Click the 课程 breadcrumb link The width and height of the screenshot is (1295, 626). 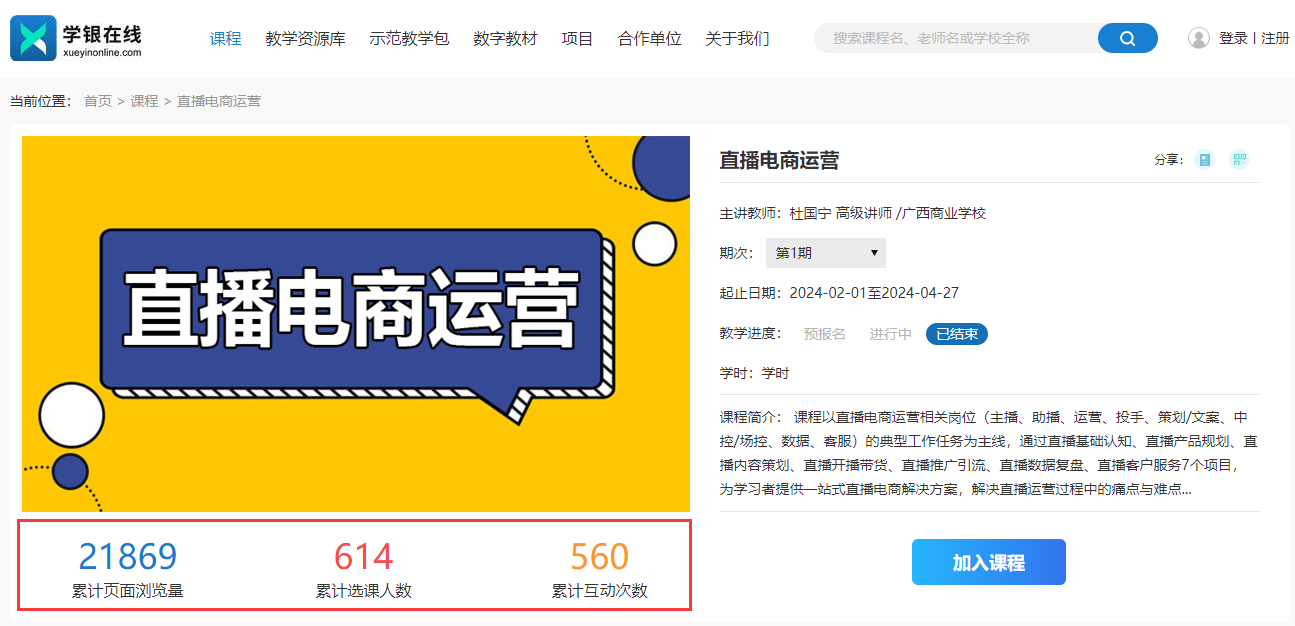click(144, 101)
